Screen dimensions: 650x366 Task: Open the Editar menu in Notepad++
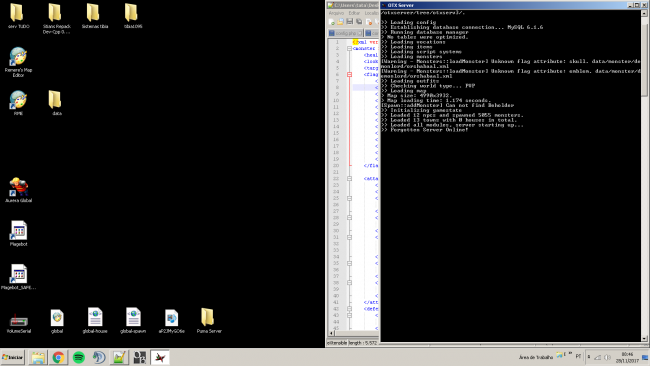[354, 13]
